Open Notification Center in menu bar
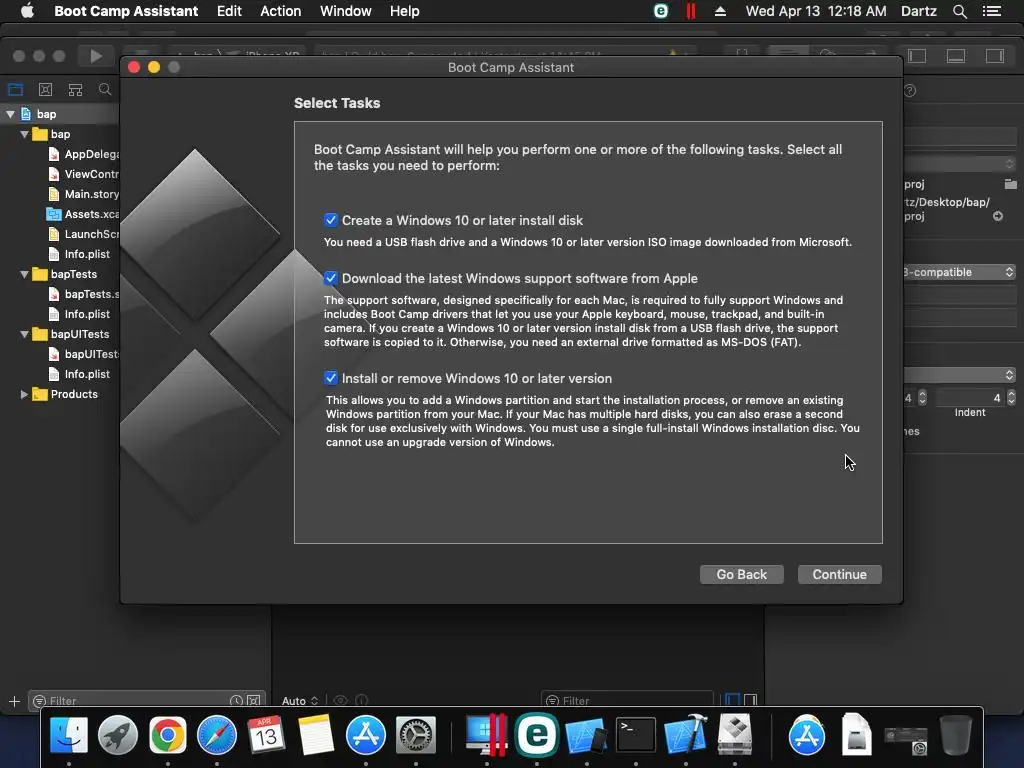Screen dimensions: 1024x768 pyautogui.click(x=991, y=11)
